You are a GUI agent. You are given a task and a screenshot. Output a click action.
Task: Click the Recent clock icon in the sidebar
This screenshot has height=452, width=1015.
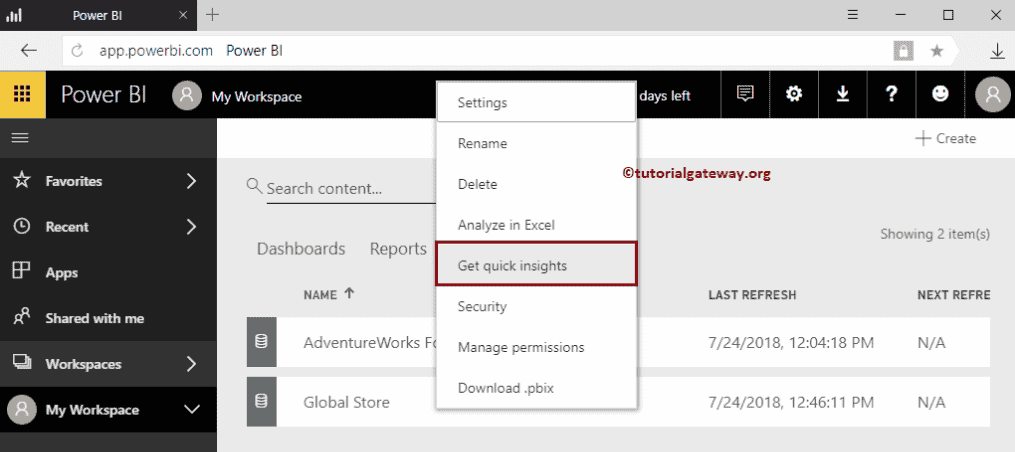[x=21, y=227]
